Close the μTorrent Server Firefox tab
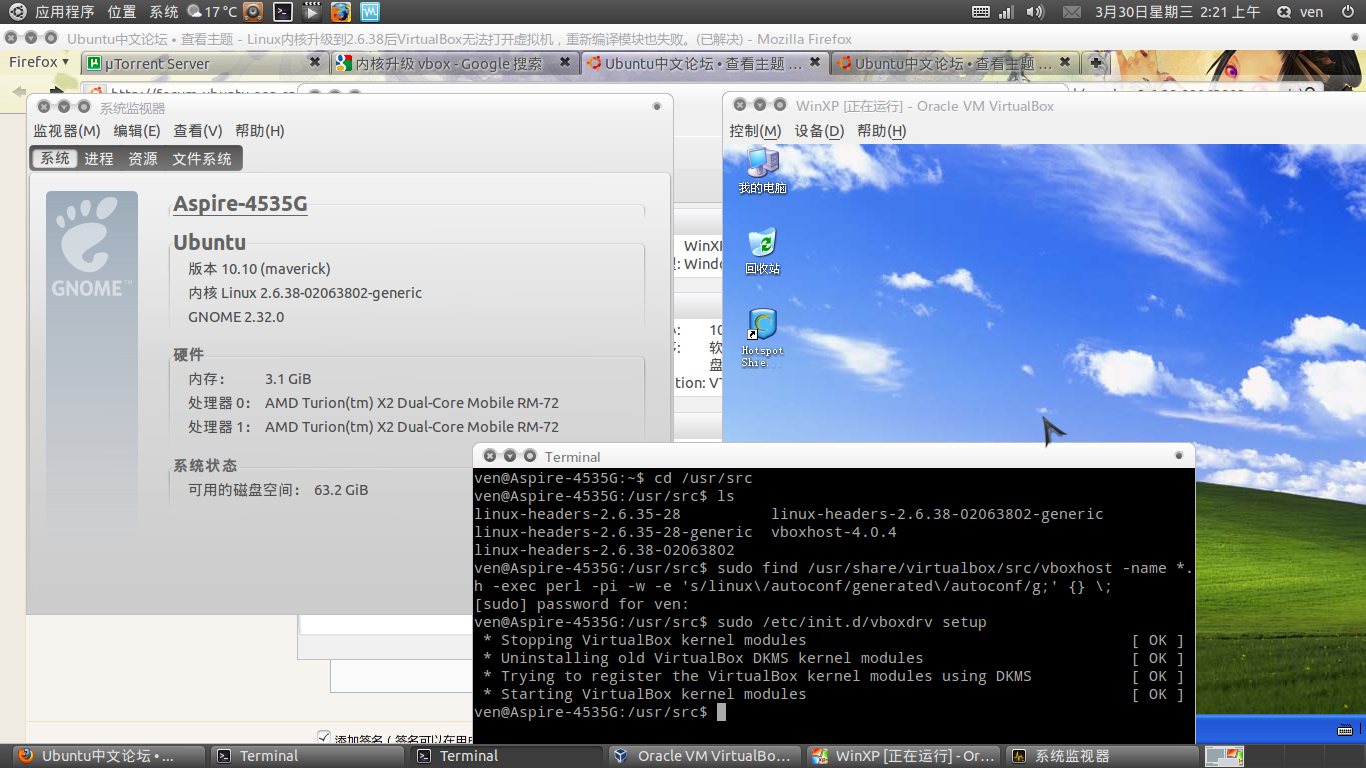 point(315,62)
